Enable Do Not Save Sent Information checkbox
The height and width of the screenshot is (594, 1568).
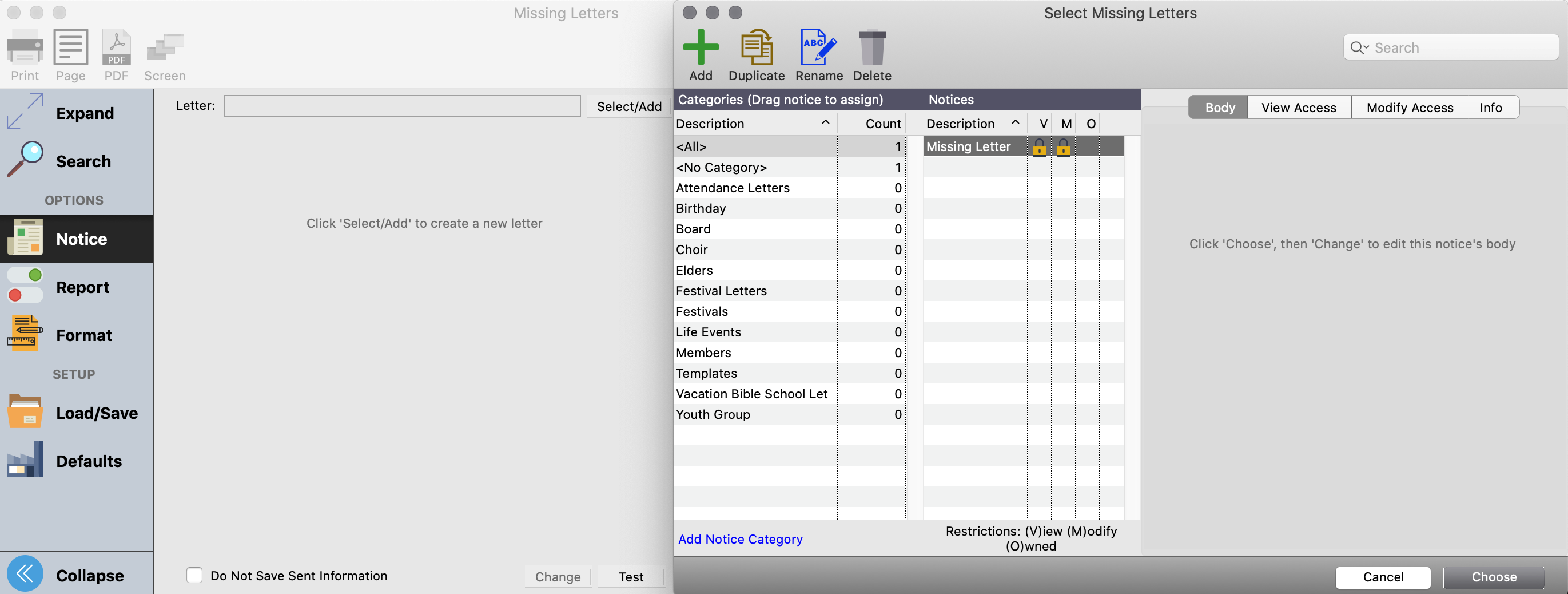point(194,575)
